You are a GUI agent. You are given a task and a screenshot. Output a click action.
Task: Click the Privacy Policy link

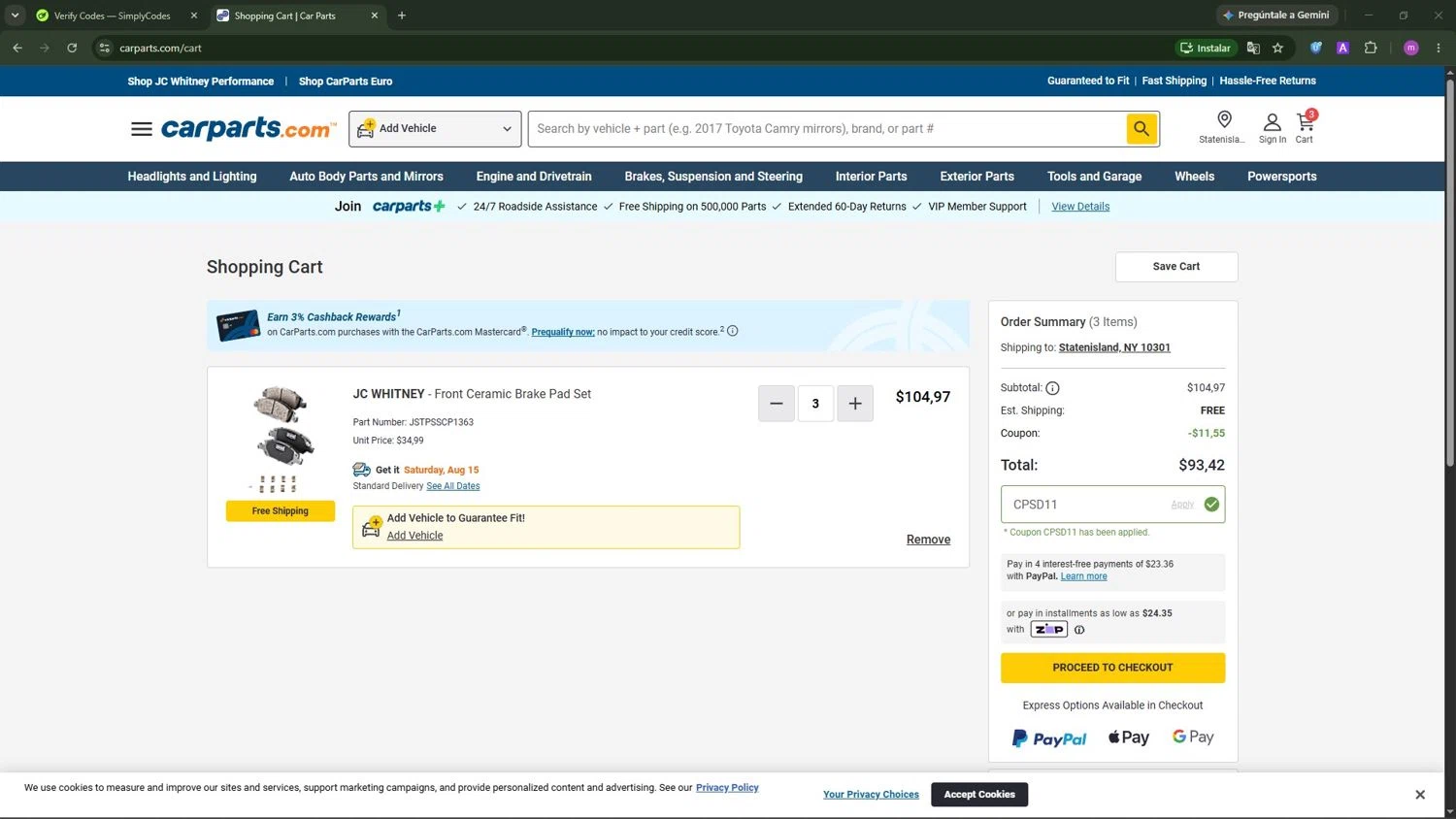(727, 788)
